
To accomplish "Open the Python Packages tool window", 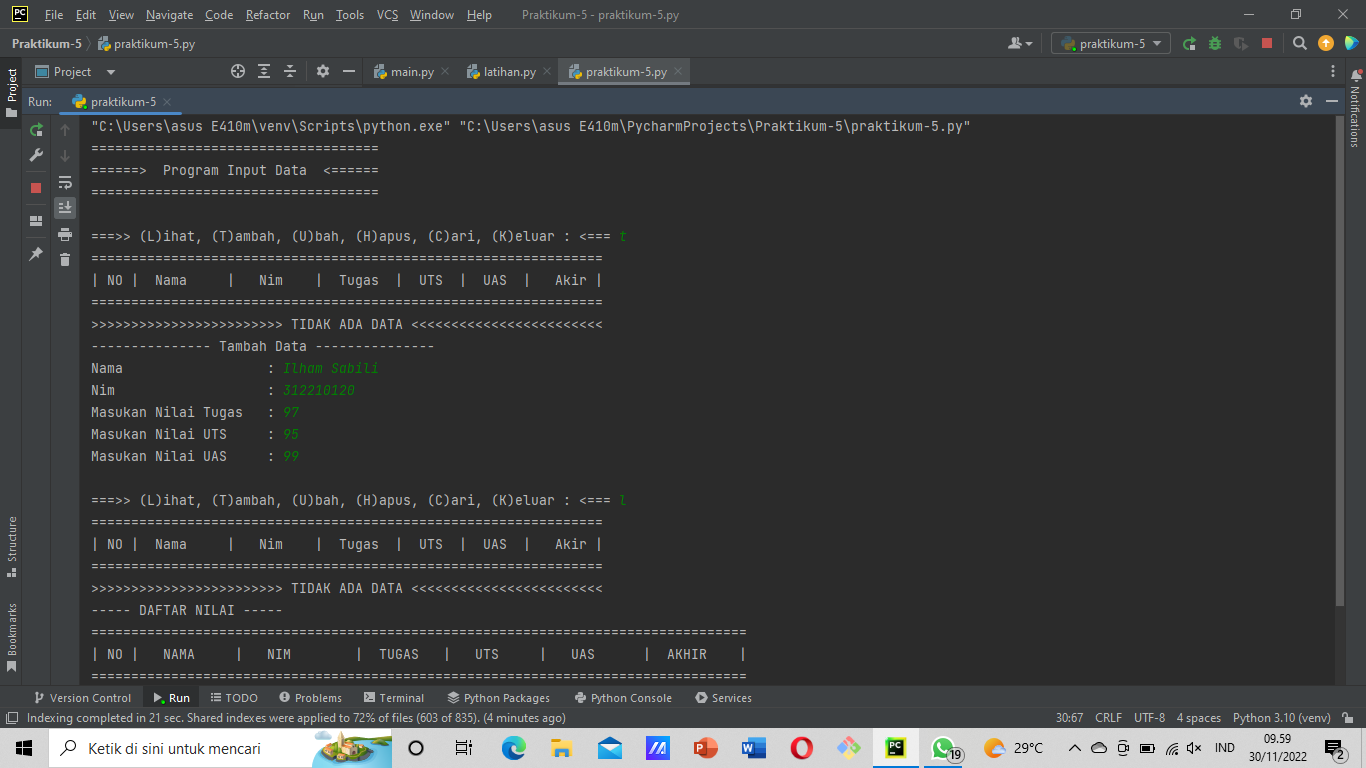I will coord(499,698).
